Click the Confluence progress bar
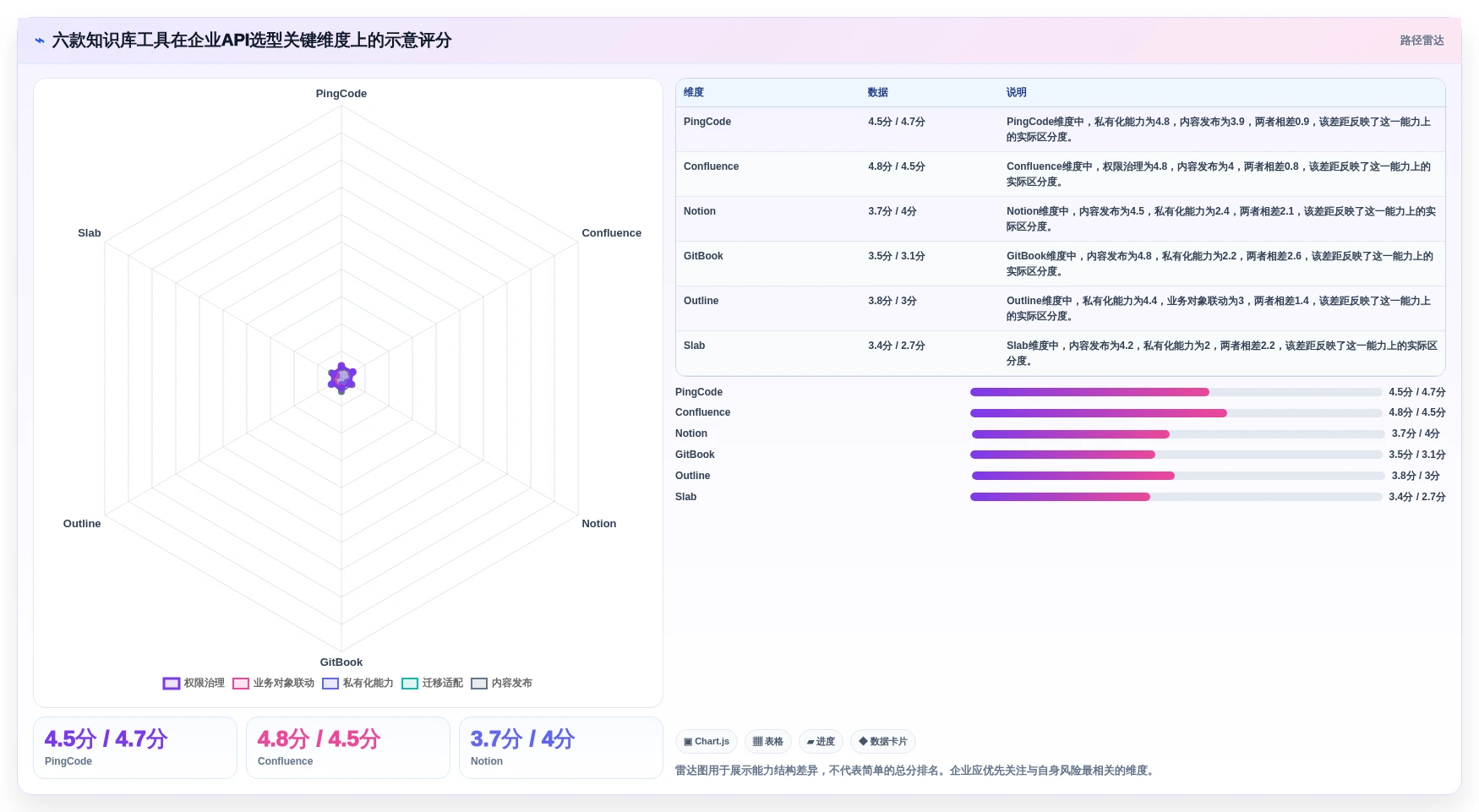Viewport: 1479px width, 812px height. tap(1176, 413)
